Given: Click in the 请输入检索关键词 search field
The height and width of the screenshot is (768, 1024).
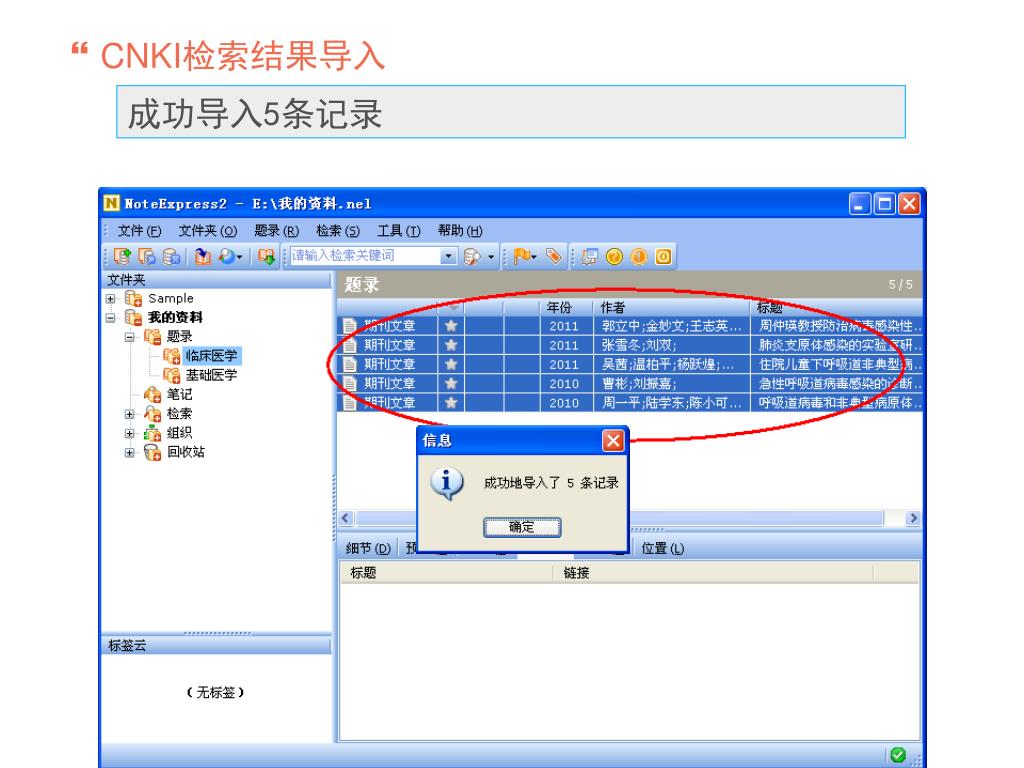Looking at the screenshot, I should coord(364,256).
